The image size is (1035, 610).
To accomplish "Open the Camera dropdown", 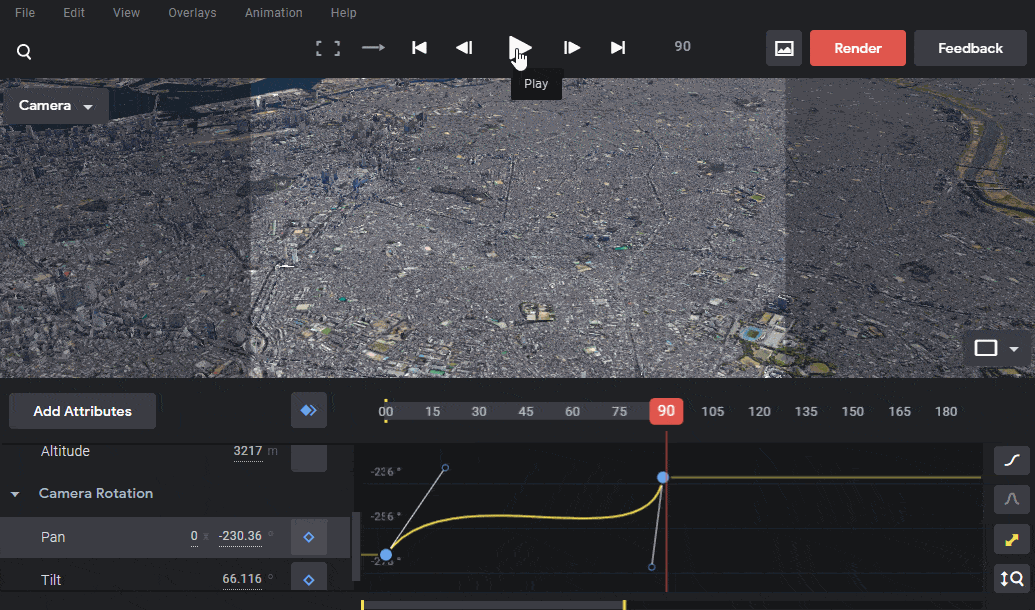I will tap(55, 106).
